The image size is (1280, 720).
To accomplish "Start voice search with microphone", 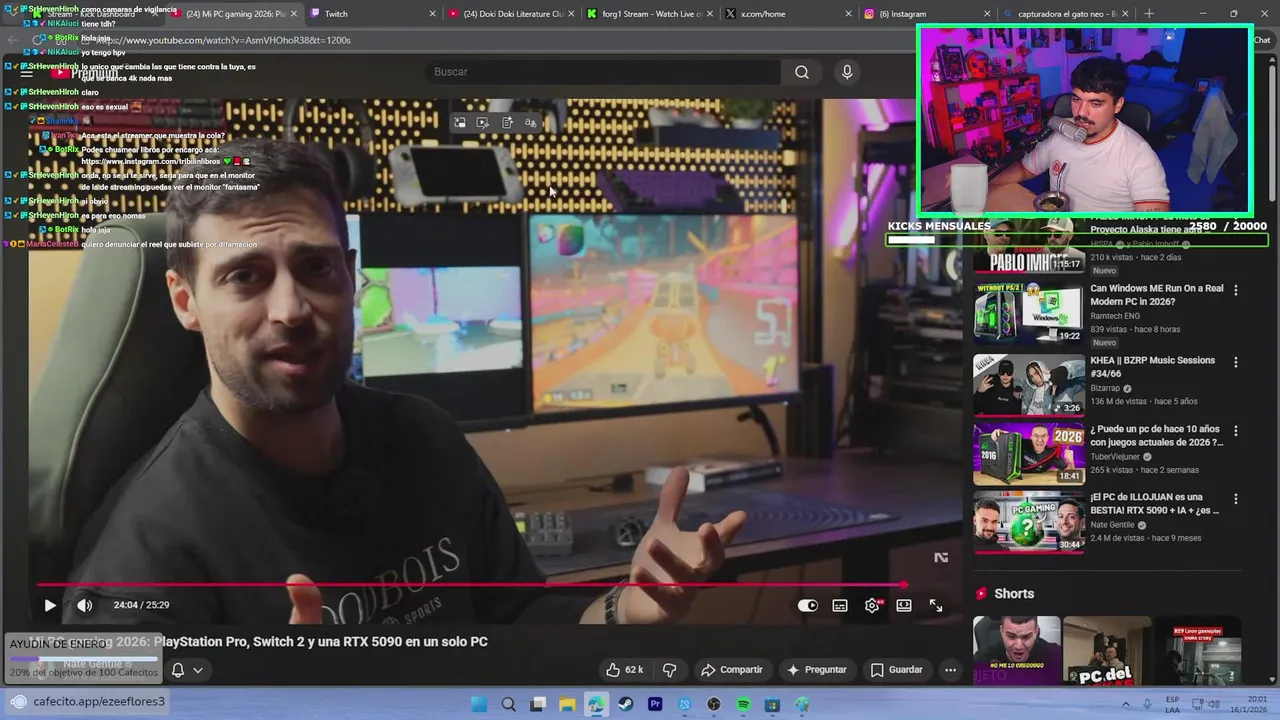I will tap(847, 72).
